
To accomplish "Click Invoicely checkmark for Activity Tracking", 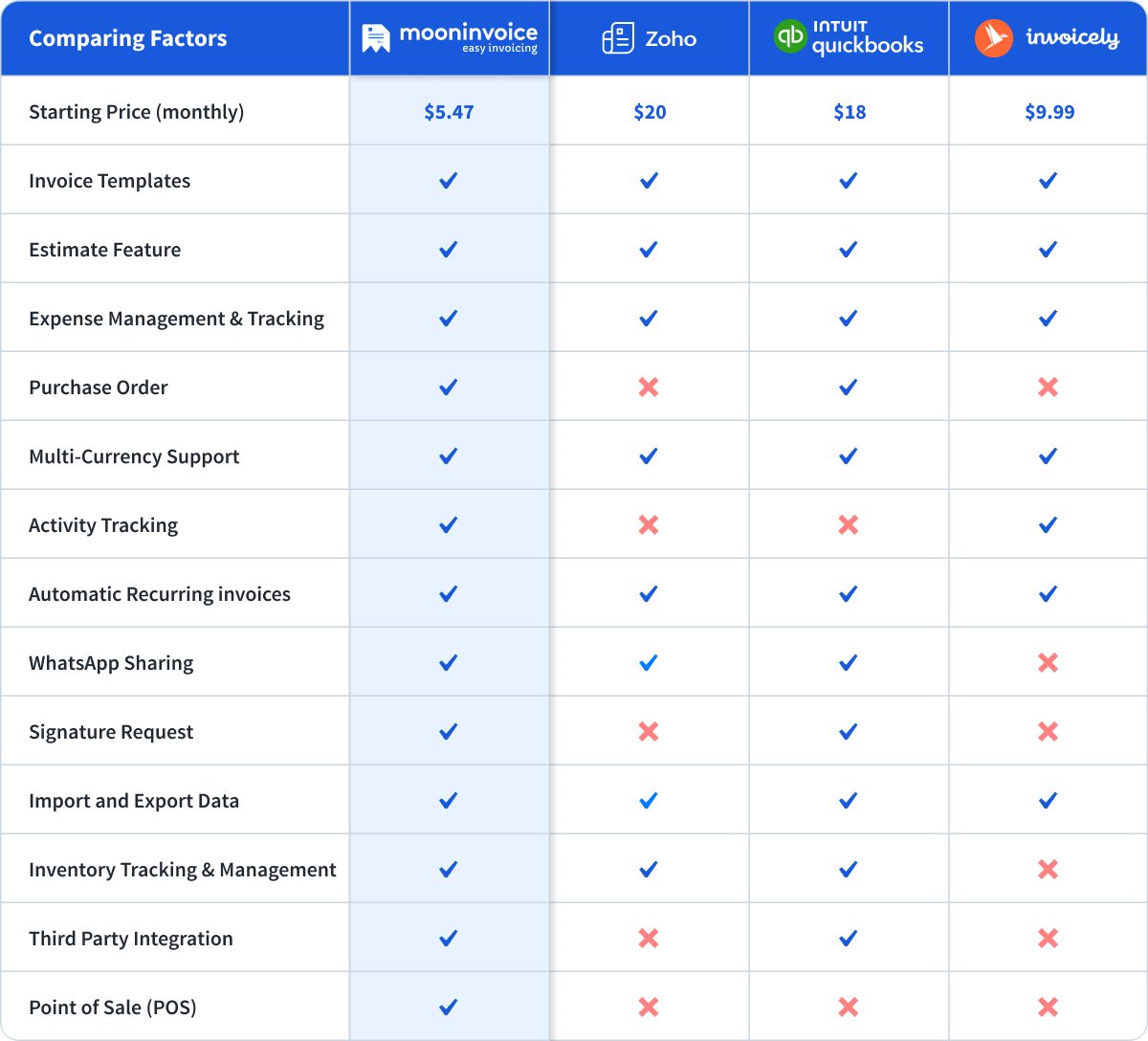I will point(1049,525).
